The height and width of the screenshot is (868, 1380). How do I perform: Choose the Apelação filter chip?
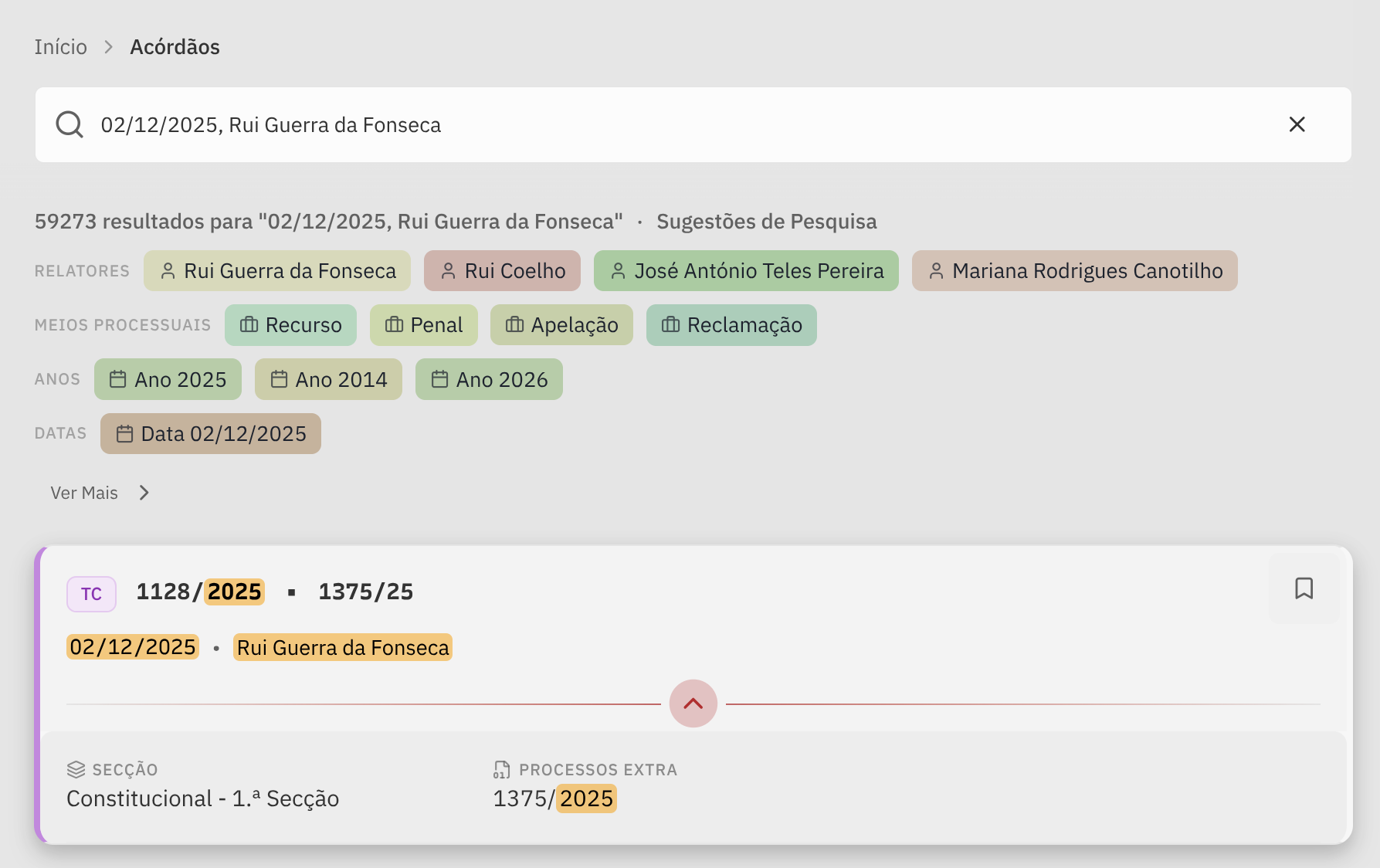(x=561, y=325)
